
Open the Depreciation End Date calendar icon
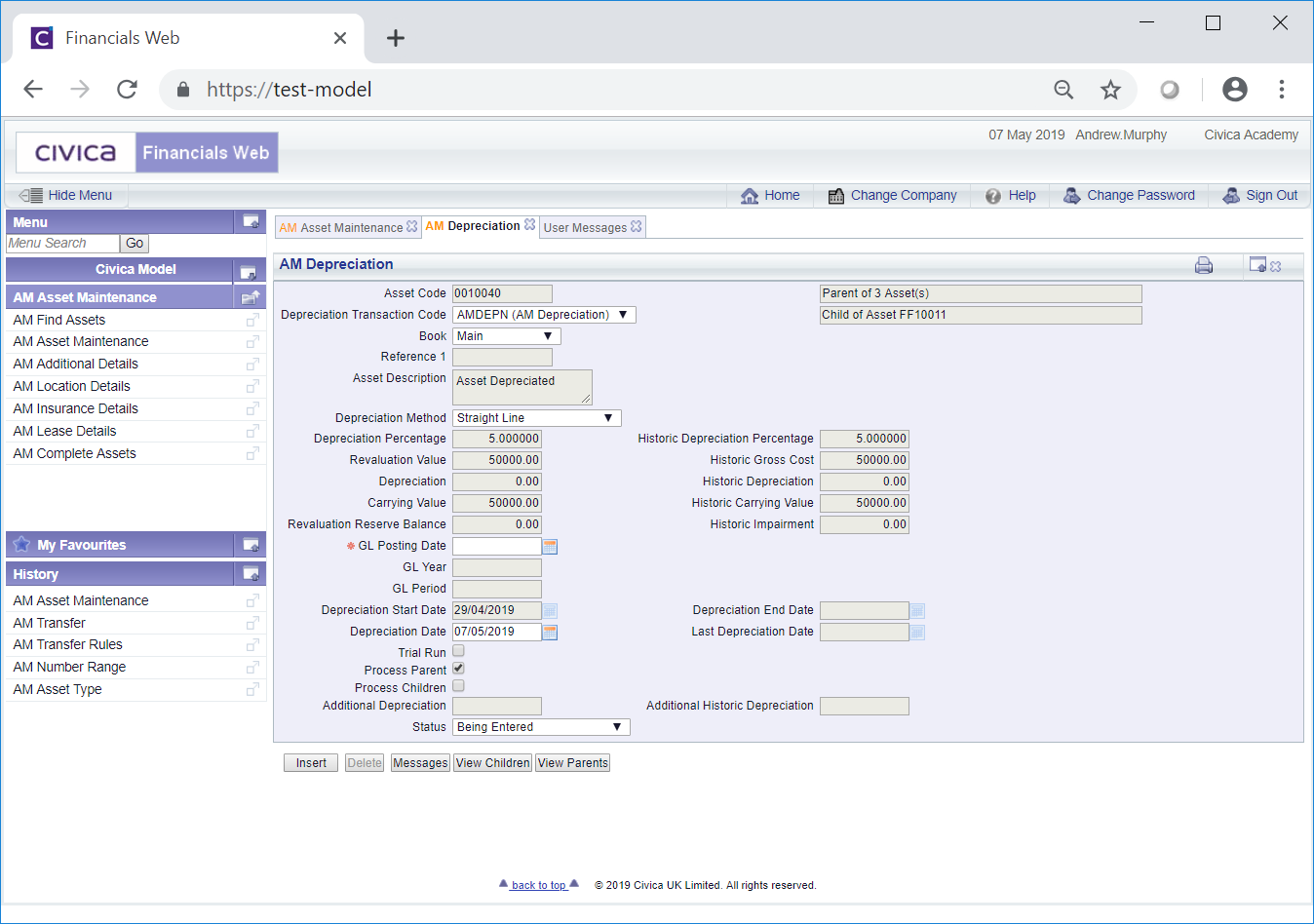tap(917, 611)
